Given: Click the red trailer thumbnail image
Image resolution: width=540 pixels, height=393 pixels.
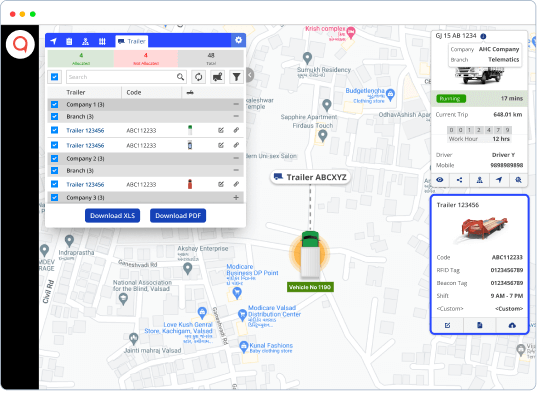Looking at the screenshot, I should click(484, 228).
